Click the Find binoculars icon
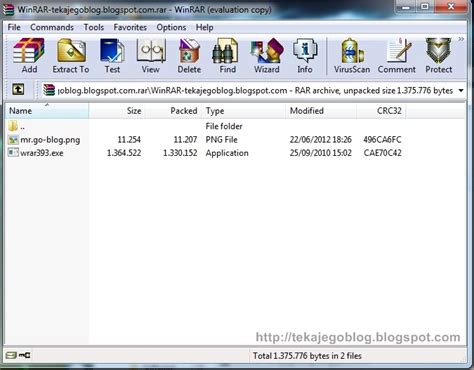 pyautogui.click(x=225, y=51)
